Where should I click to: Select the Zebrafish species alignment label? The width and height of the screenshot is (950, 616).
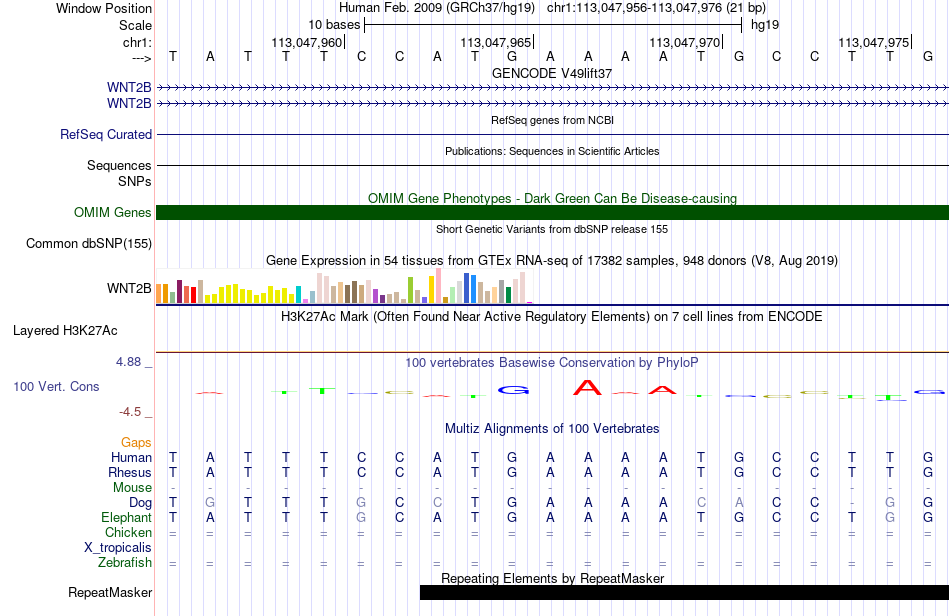tap(125, 563)
